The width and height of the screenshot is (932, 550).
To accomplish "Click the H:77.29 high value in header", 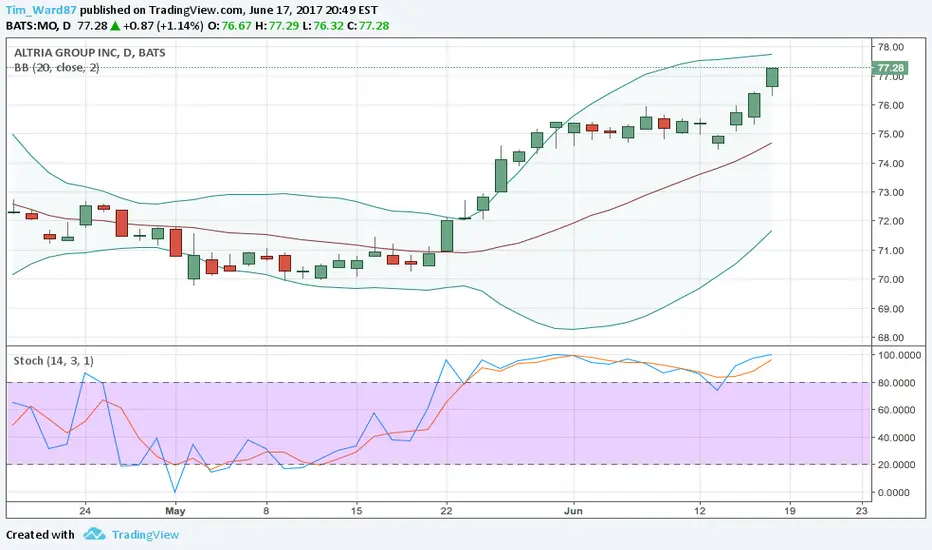I will [277, 26].
